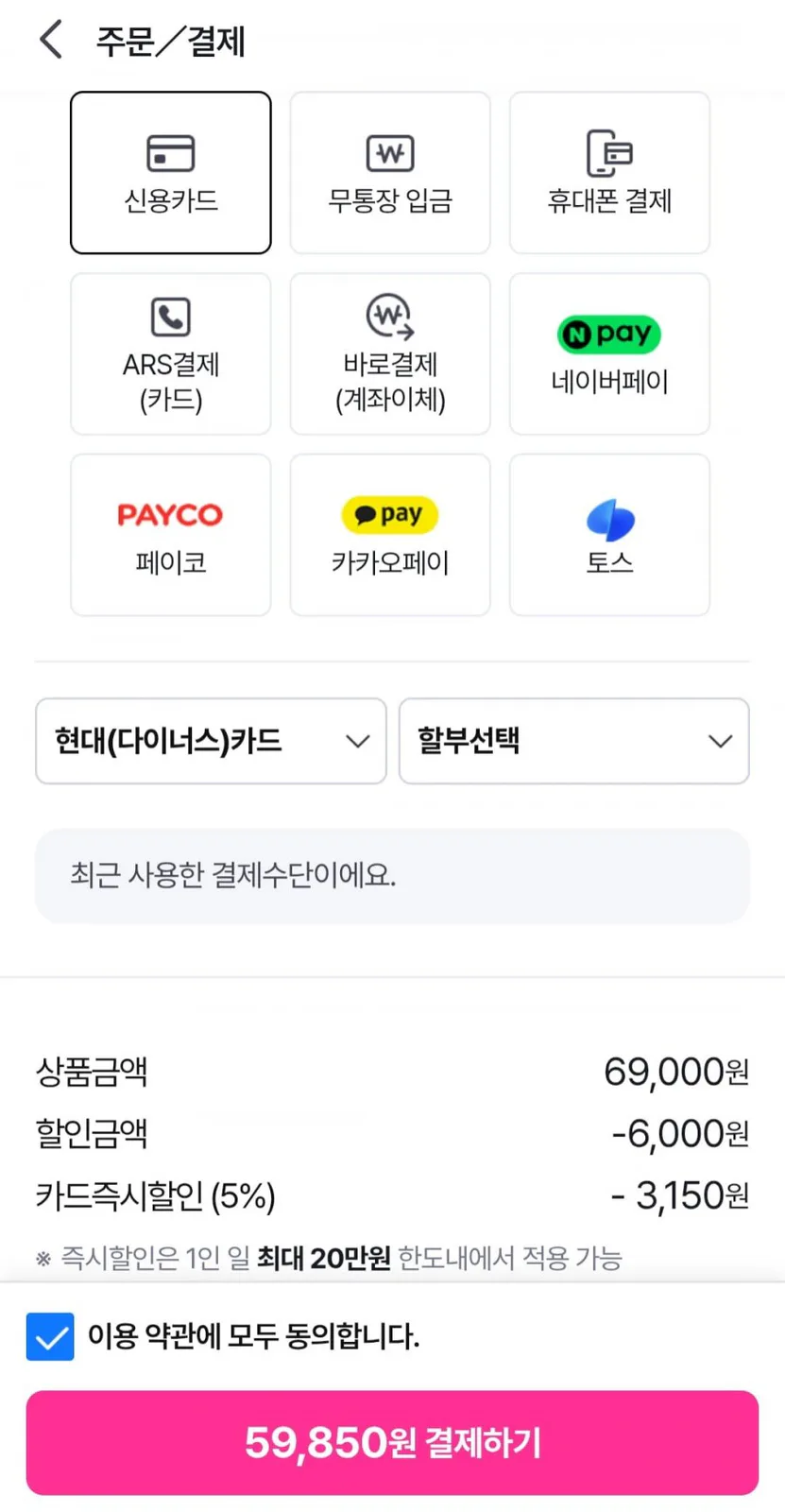Tap chevron arrow in 할부선택 box
785x1512 pixels.
click(721, 741)
